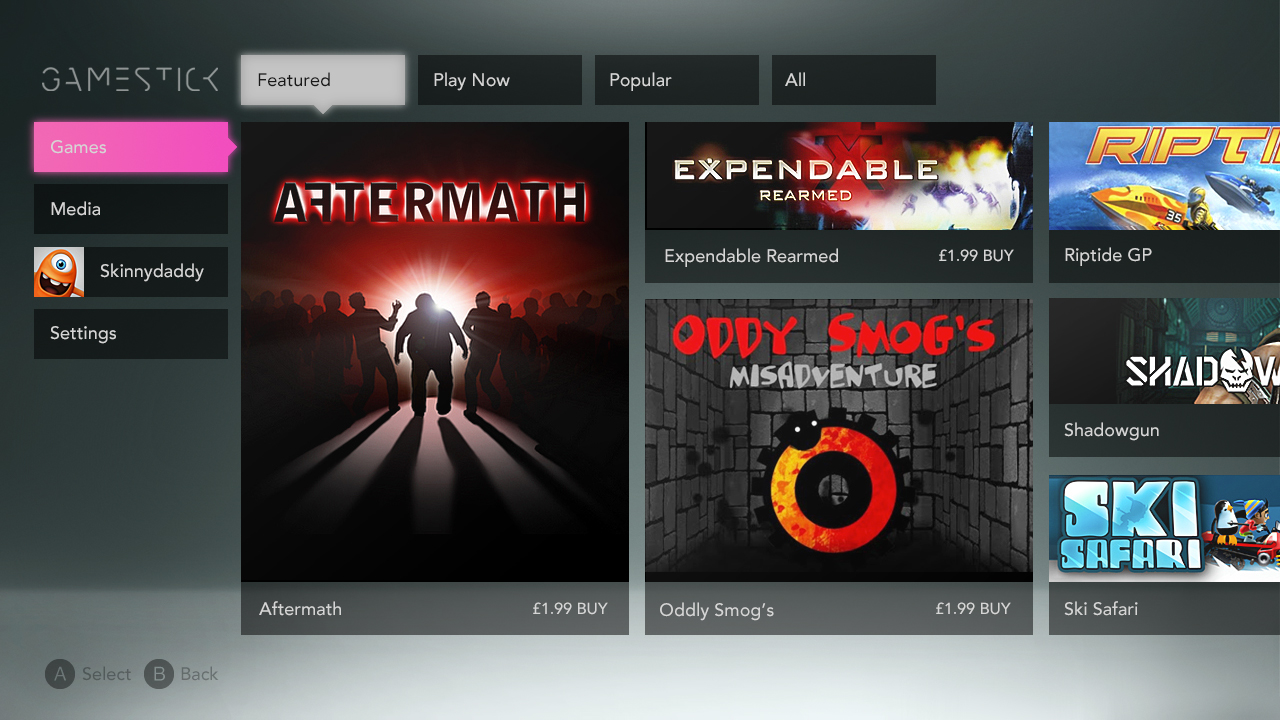Open the Ski Safari banner image
The image size is (1280, 720).
point(1164,528)
